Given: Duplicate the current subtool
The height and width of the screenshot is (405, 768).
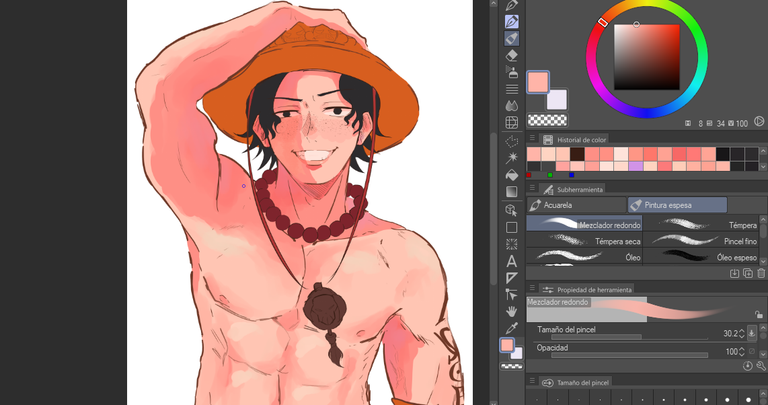Looking at the screenshot, I should click(x=747, y=273).
